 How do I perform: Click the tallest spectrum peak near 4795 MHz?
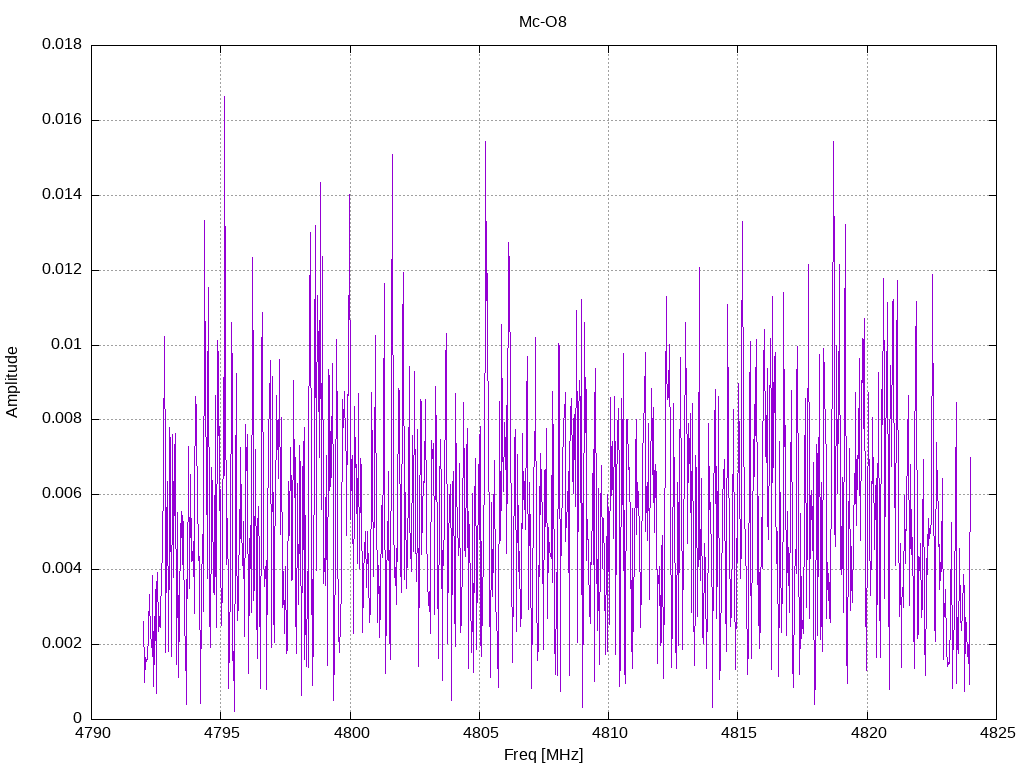[x=225, y=97]
